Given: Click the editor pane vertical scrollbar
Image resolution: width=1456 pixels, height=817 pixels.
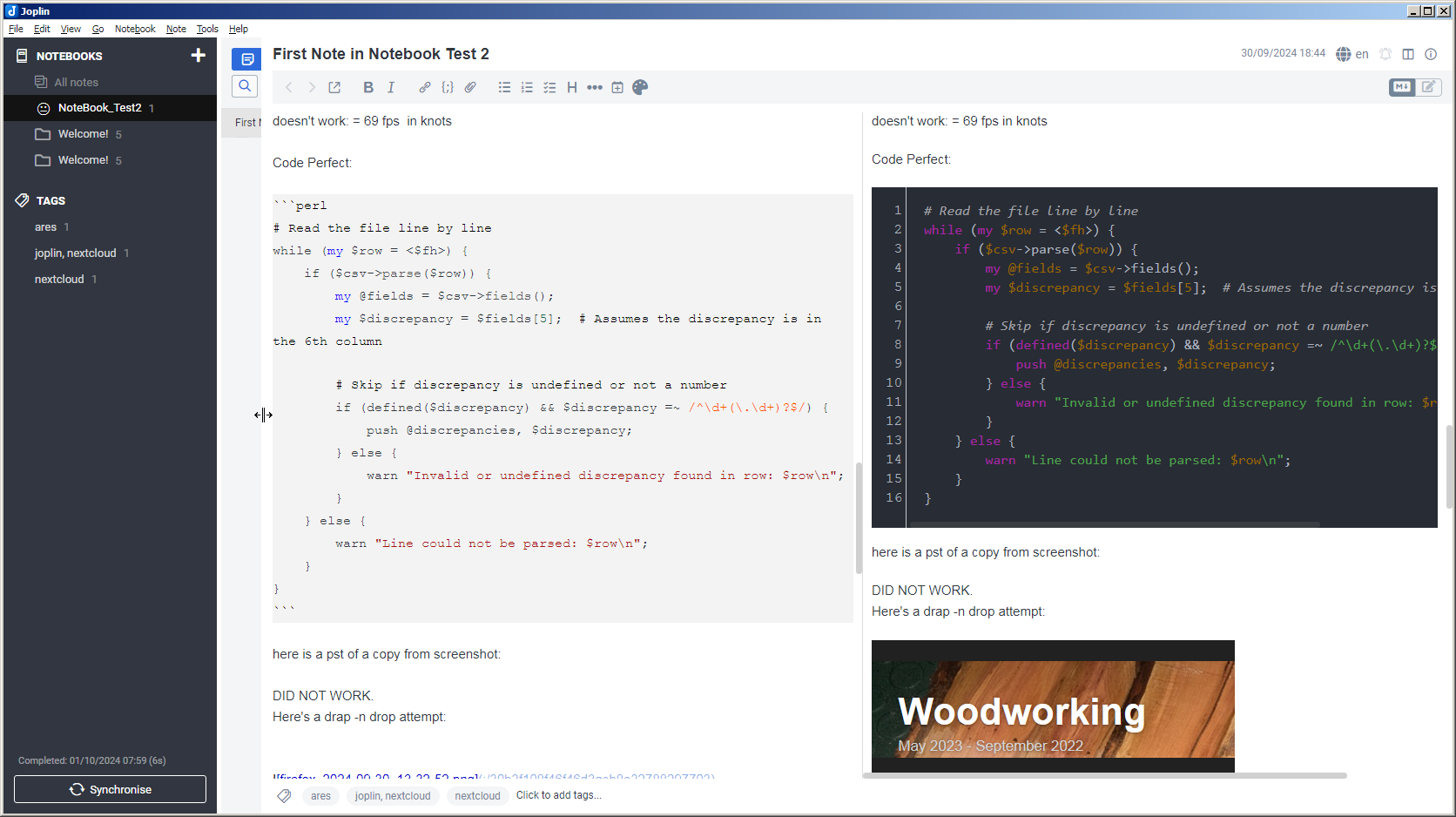Looking at the screenshot, I should point(859,517).
